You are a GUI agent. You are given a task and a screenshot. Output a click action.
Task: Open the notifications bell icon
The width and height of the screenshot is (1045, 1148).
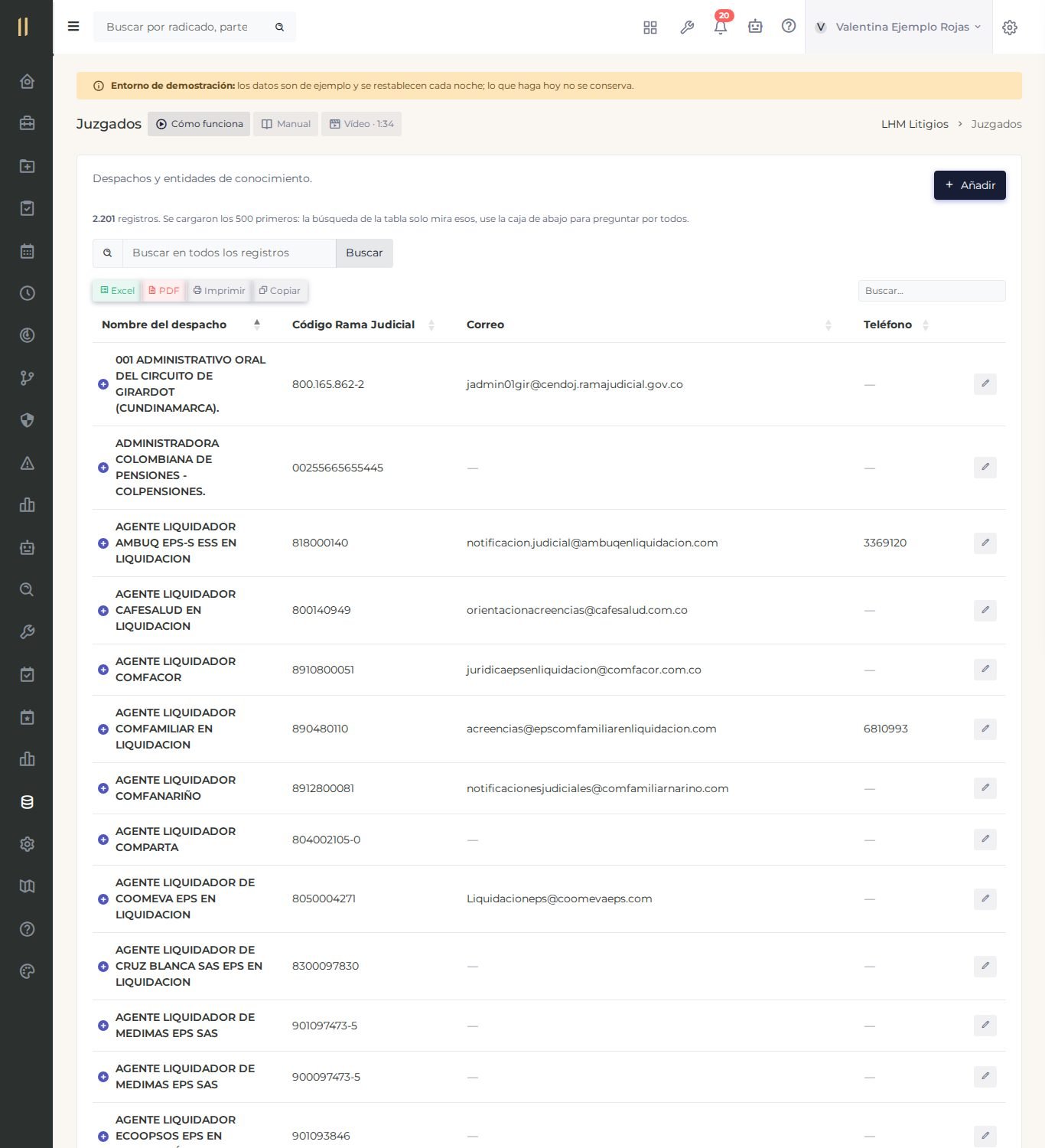(x=720, y=27)
